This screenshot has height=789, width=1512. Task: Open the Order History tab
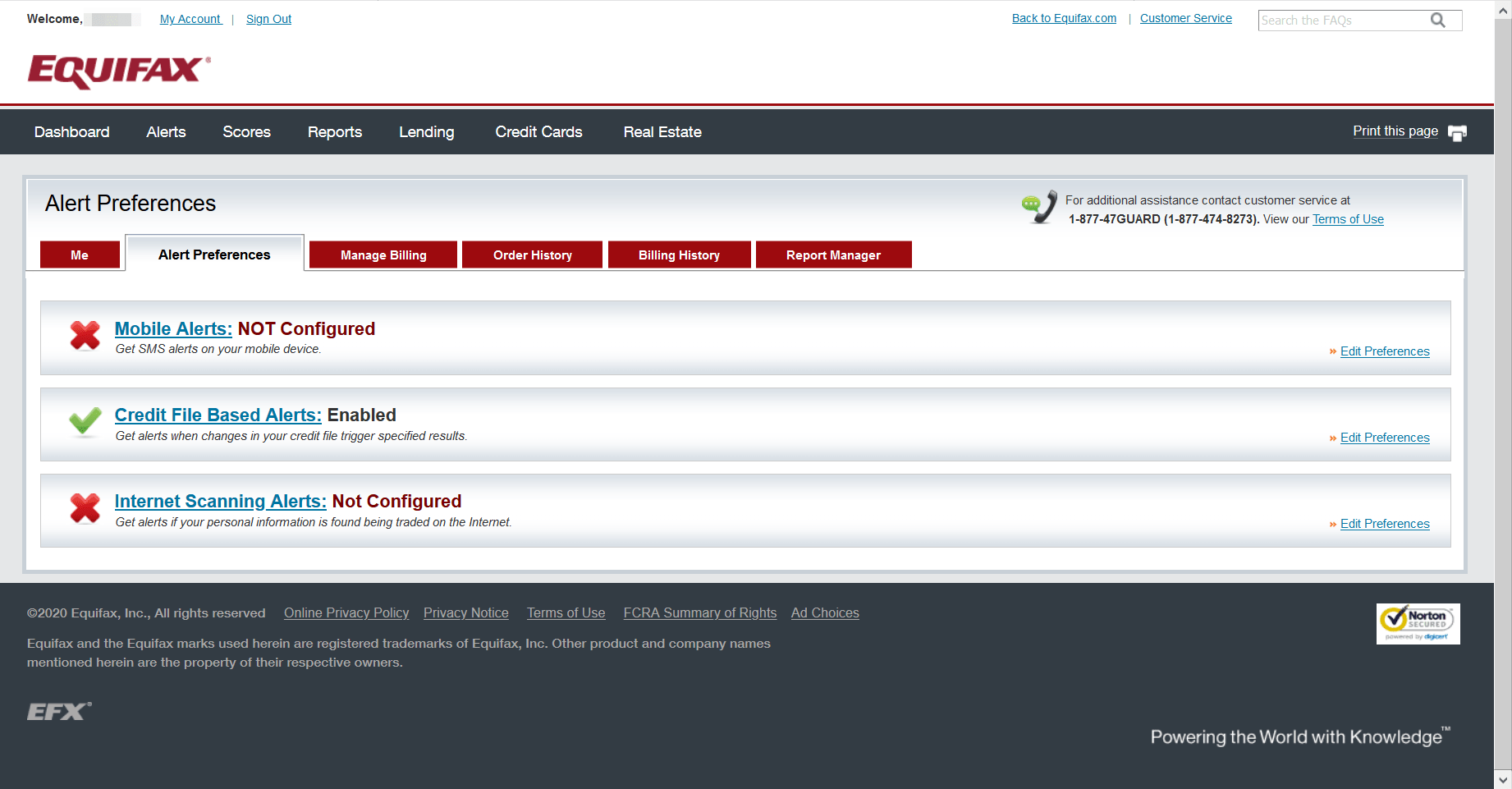pos(532,255)
